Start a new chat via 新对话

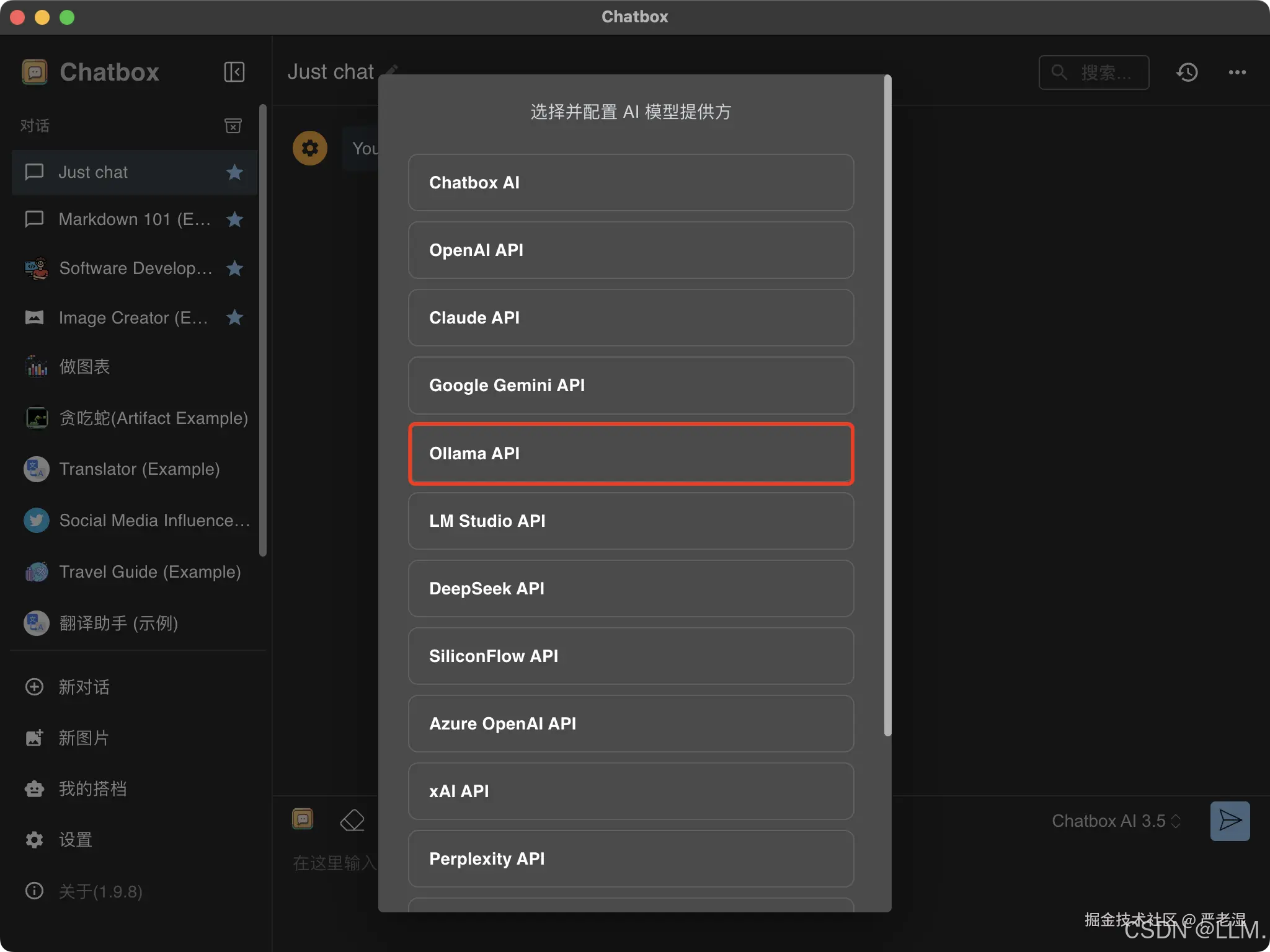coord(83,687)
